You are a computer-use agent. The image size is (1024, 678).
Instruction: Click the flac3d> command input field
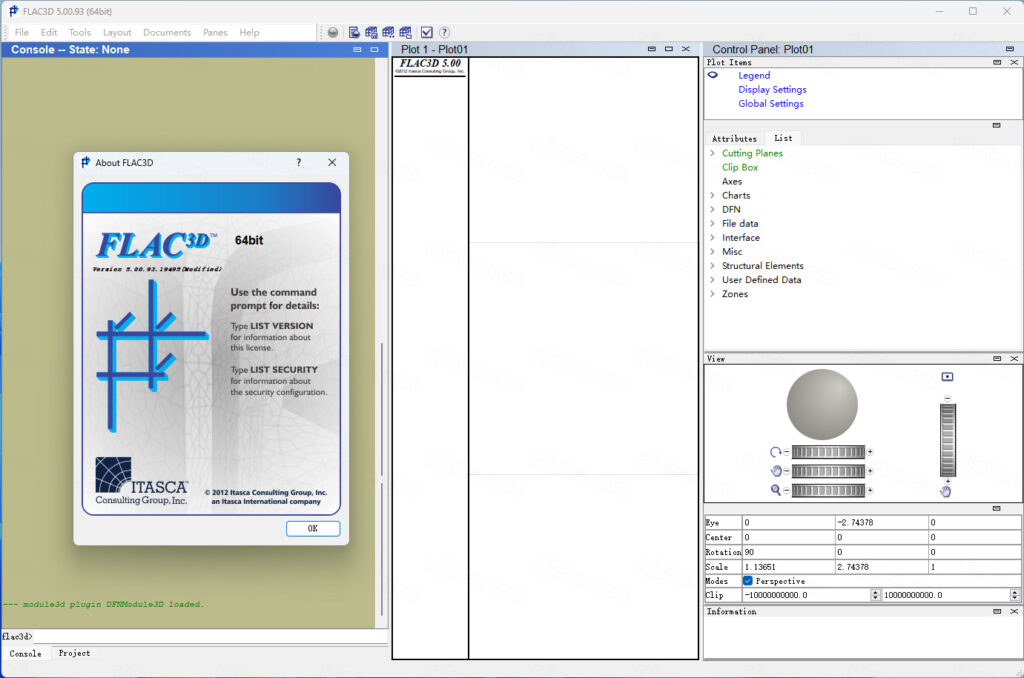pos(209,636)
